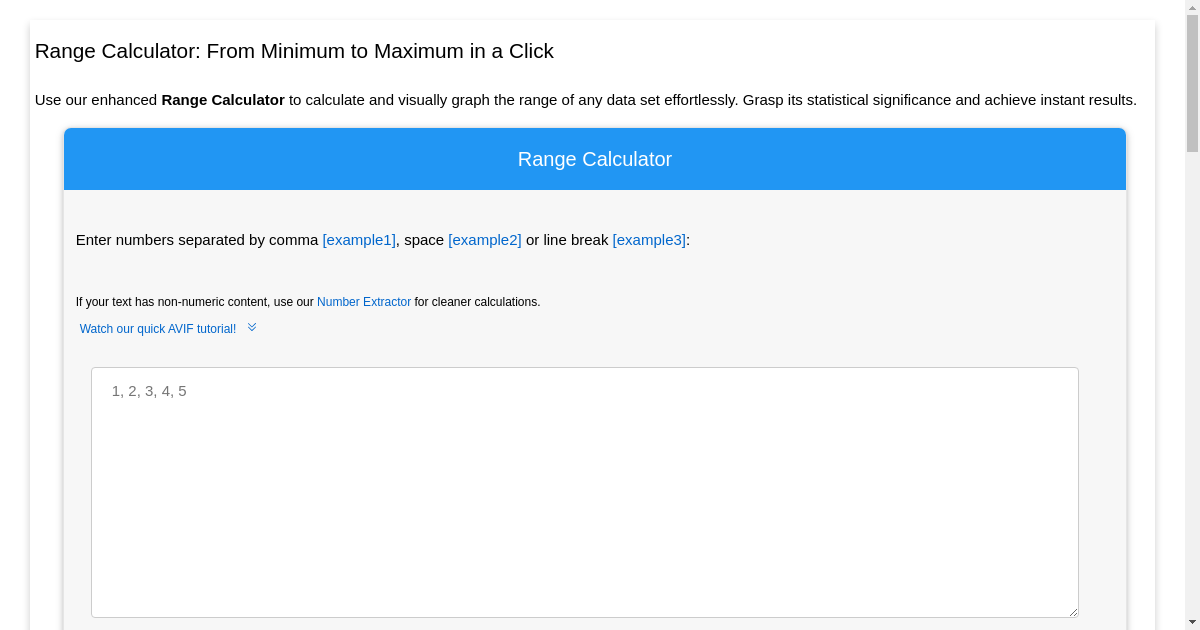Click inside the numbers input textarea

coord(585,490)
